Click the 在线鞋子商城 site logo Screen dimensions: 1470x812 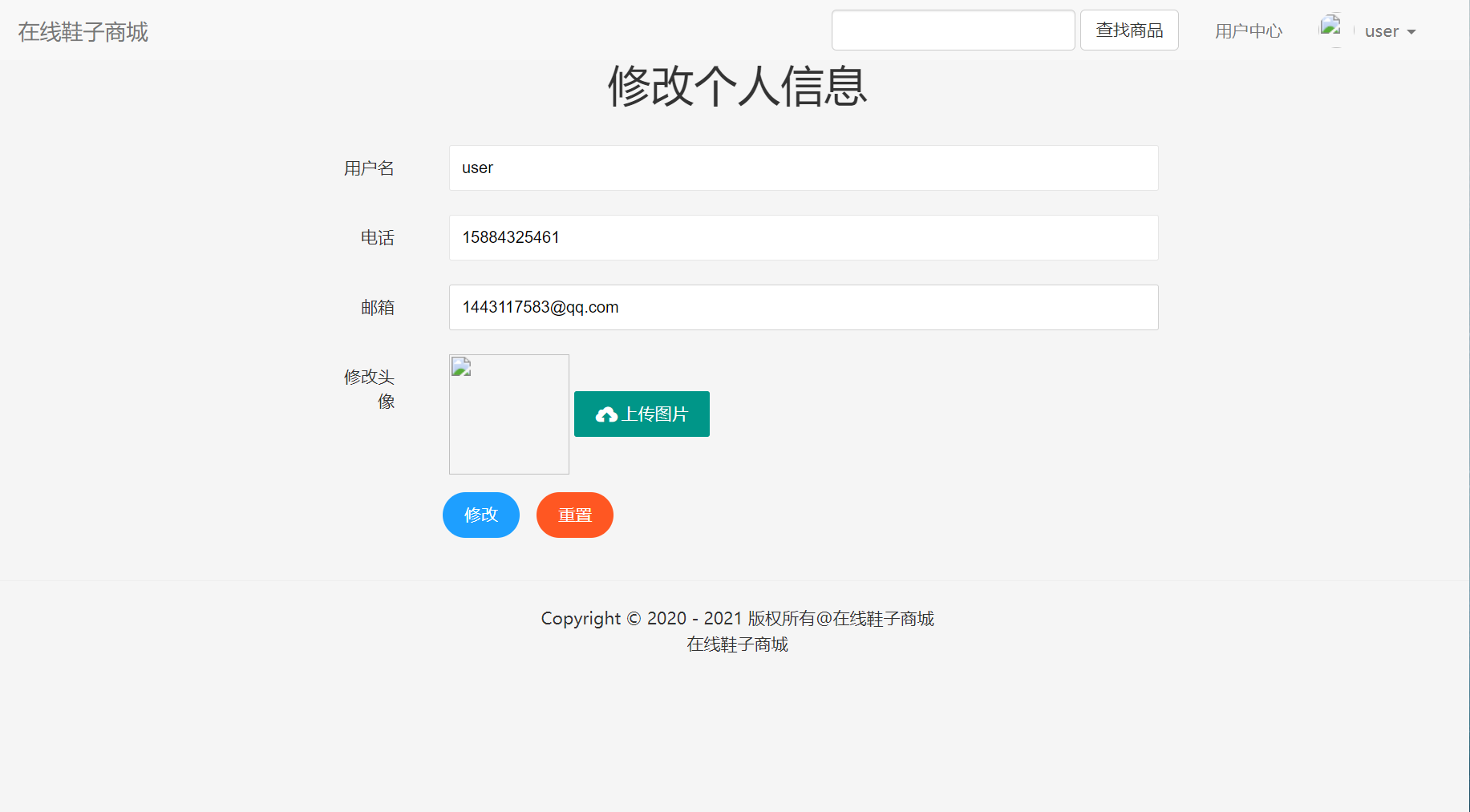tap(83, 31)
